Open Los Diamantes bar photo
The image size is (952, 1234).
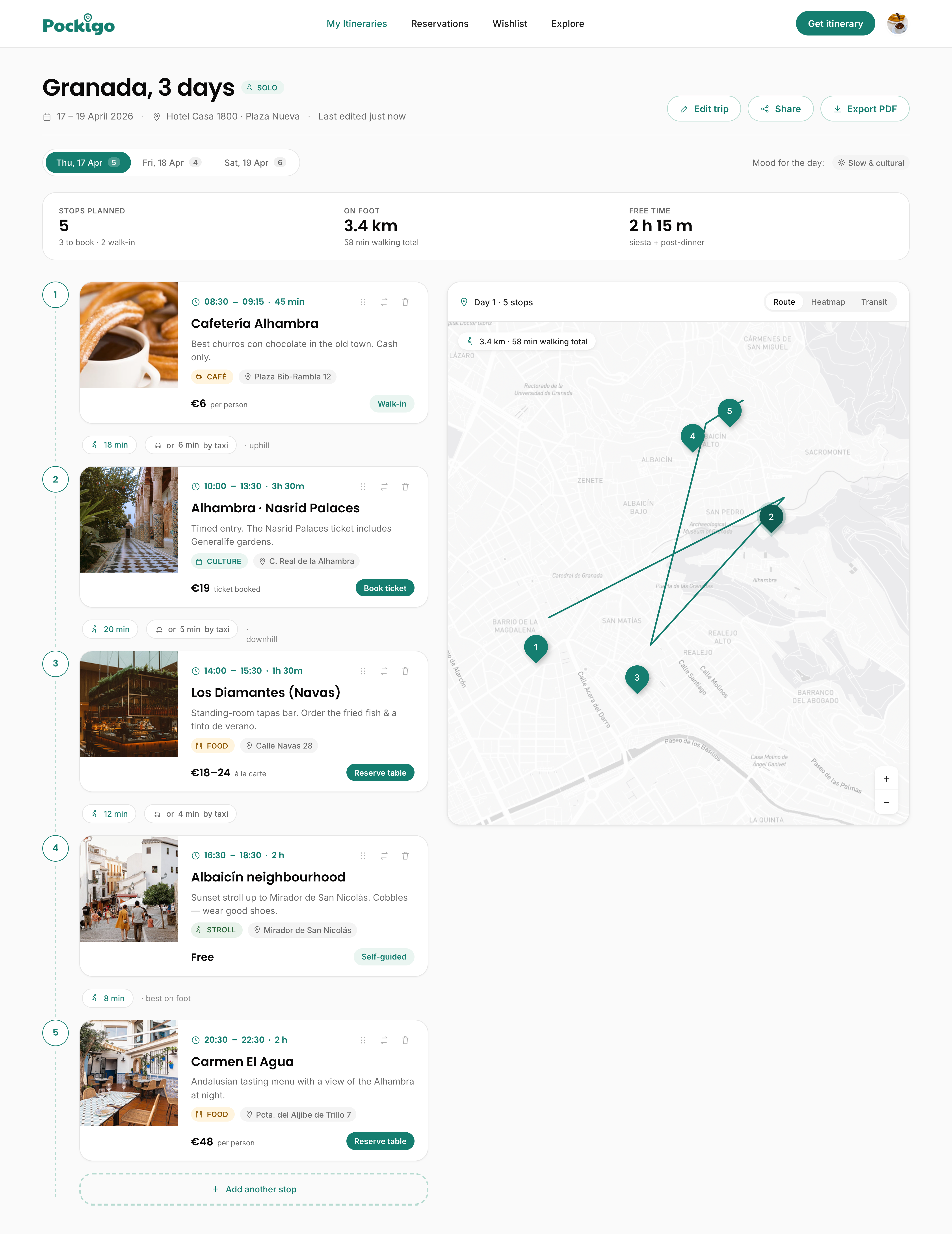coord(129,704)
